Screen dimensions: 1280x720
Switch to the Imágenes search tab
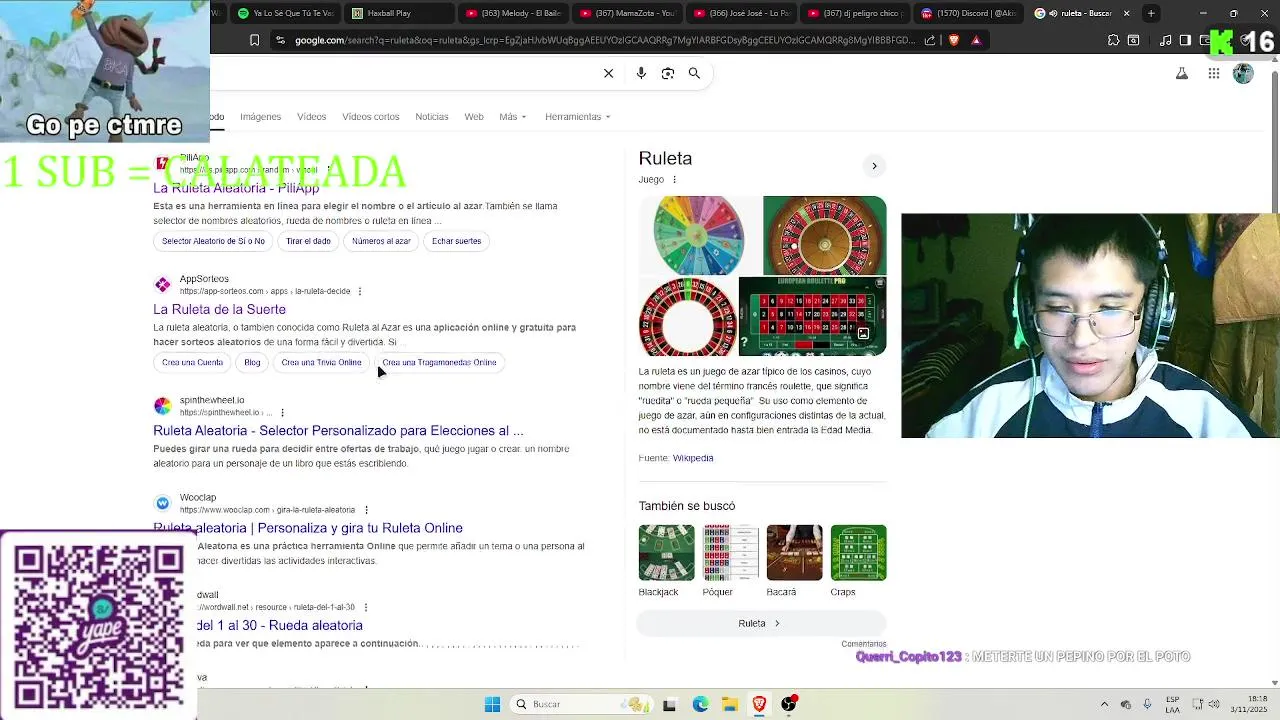pyautogui.click(x=260, y=117)
